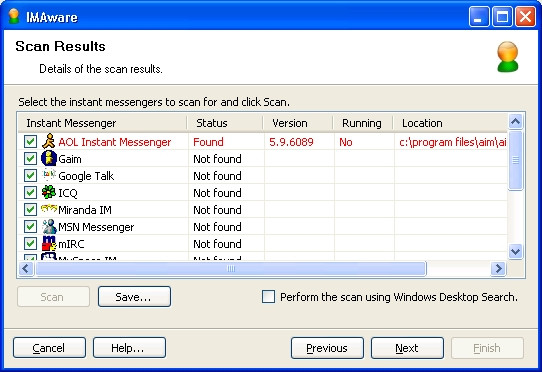Click version 5.9.6089 cell

(291, 142)
